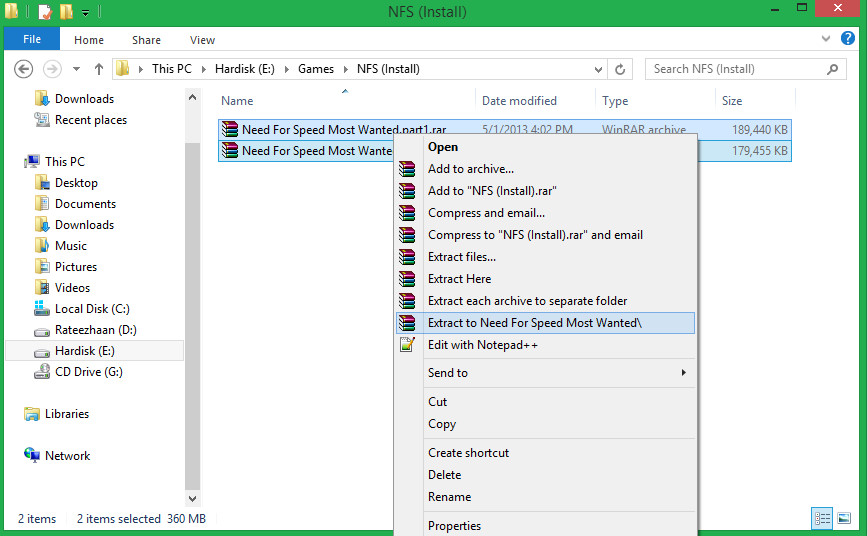The width and height of the screenshot is (868, 536).
Task: Click the second rar file's archive icon
Action: coord(230,151)
